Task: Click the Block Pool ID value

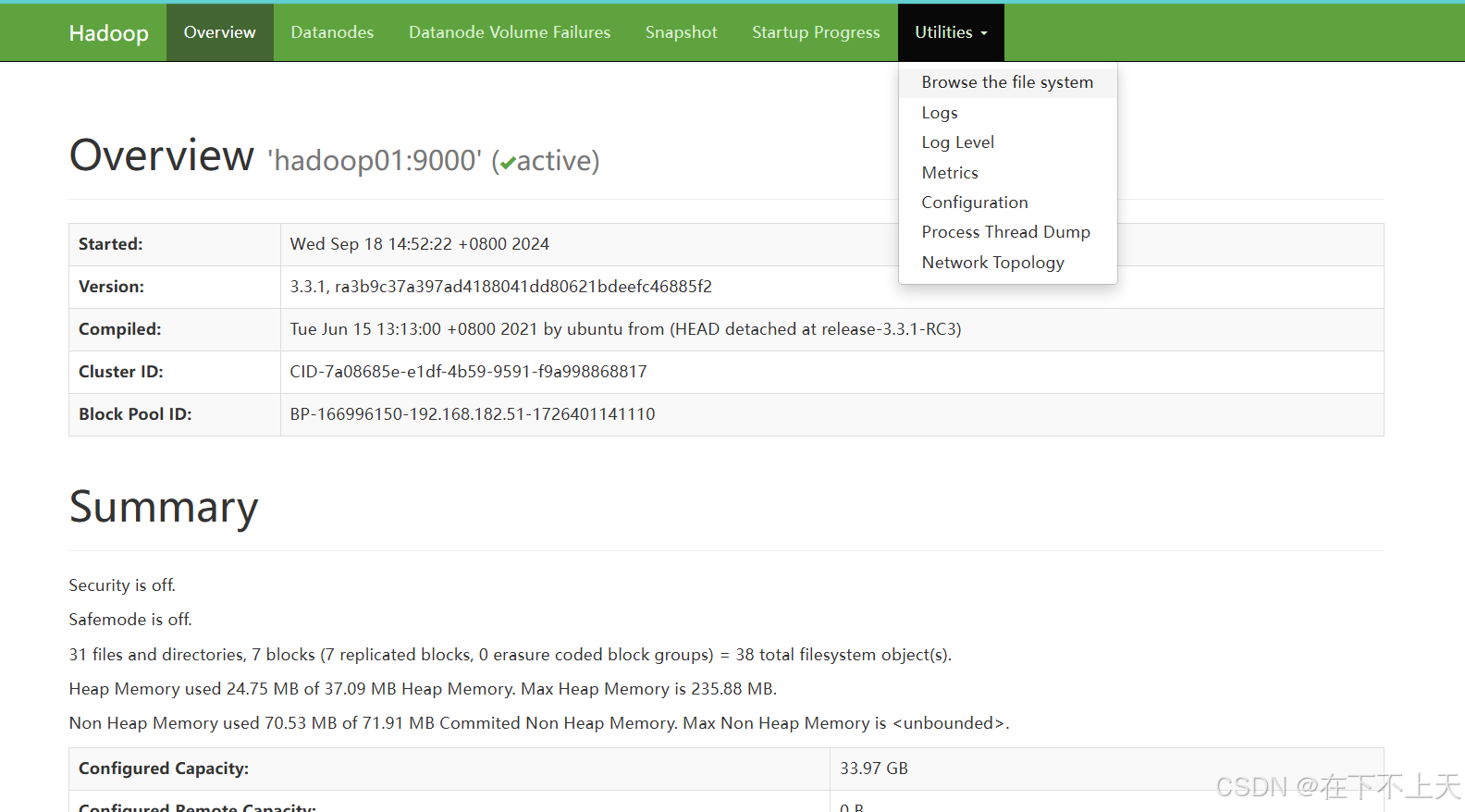Action: coord(472,414)
